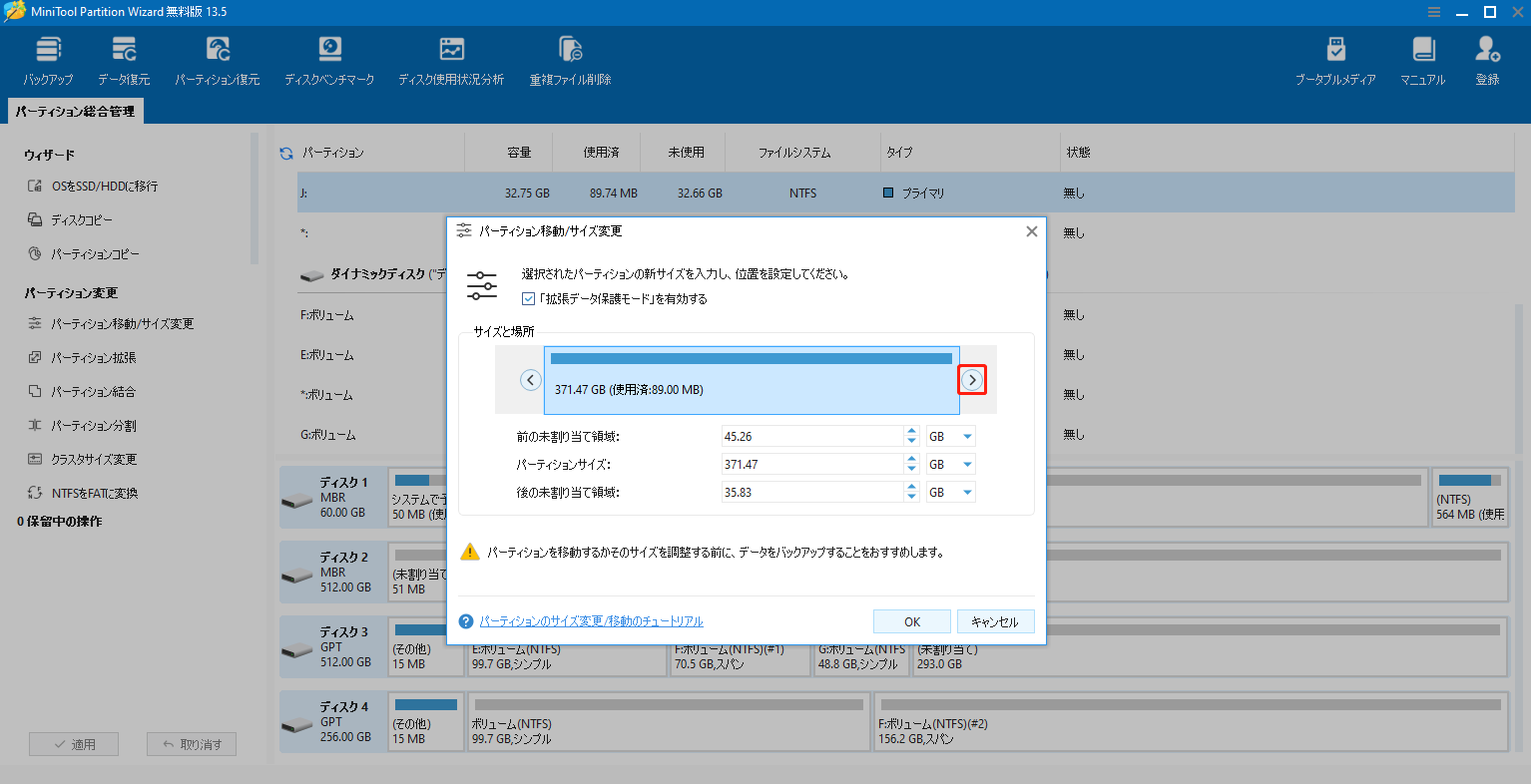Screen dimensions: 1531x784
Task: Open the GB unit dropdown for パーティションサイズ
Action: (950, 463)
